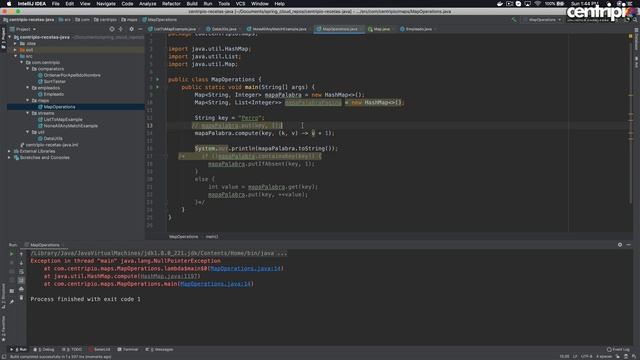This screenshot has width=640, height=360.
Task: Click the up-the-stack-trace arrow in Run panel
Action: pyautogui.click(x=21, y=254)
